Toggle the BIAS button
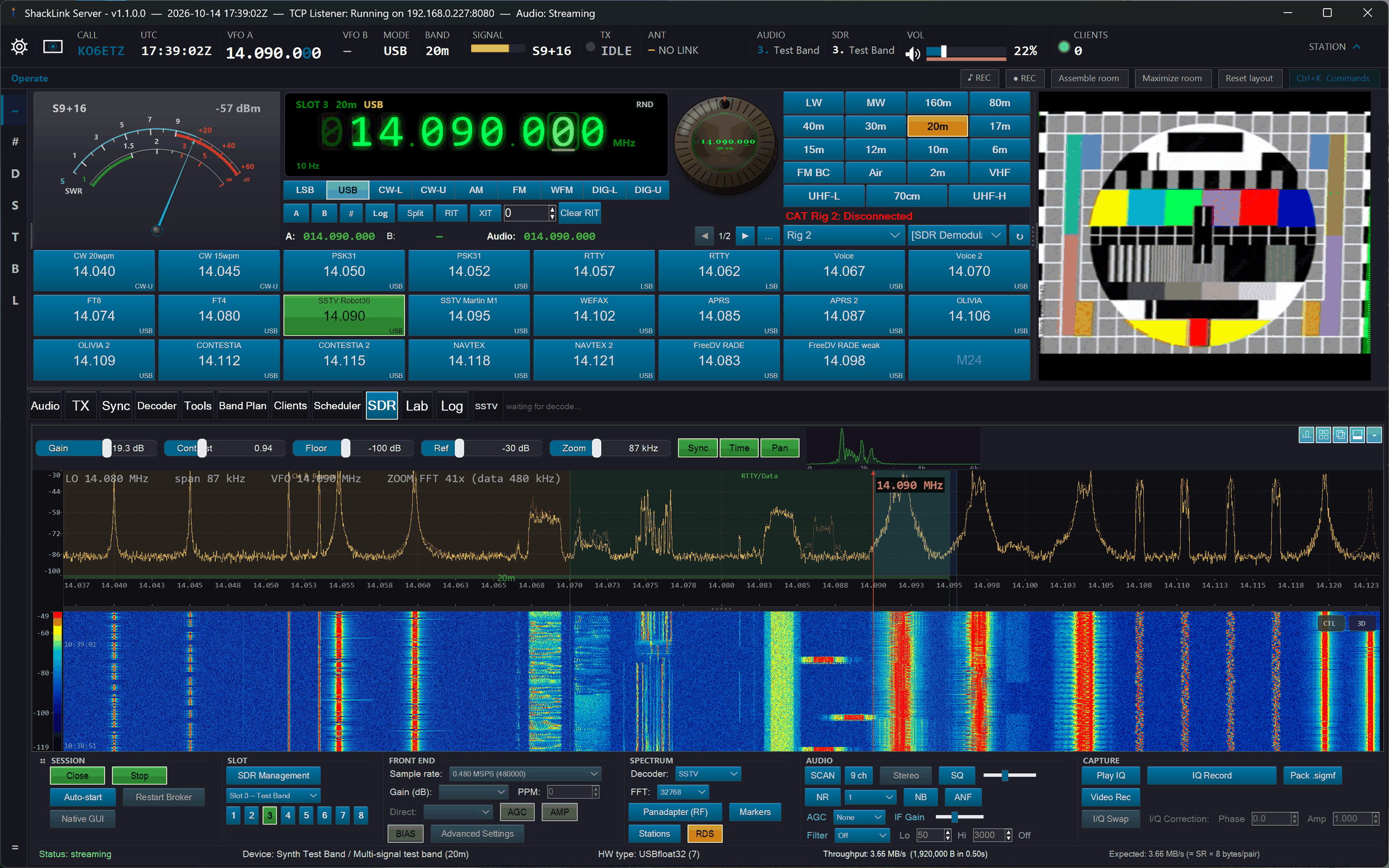The image size is (1389, 868). pos(405,834)
